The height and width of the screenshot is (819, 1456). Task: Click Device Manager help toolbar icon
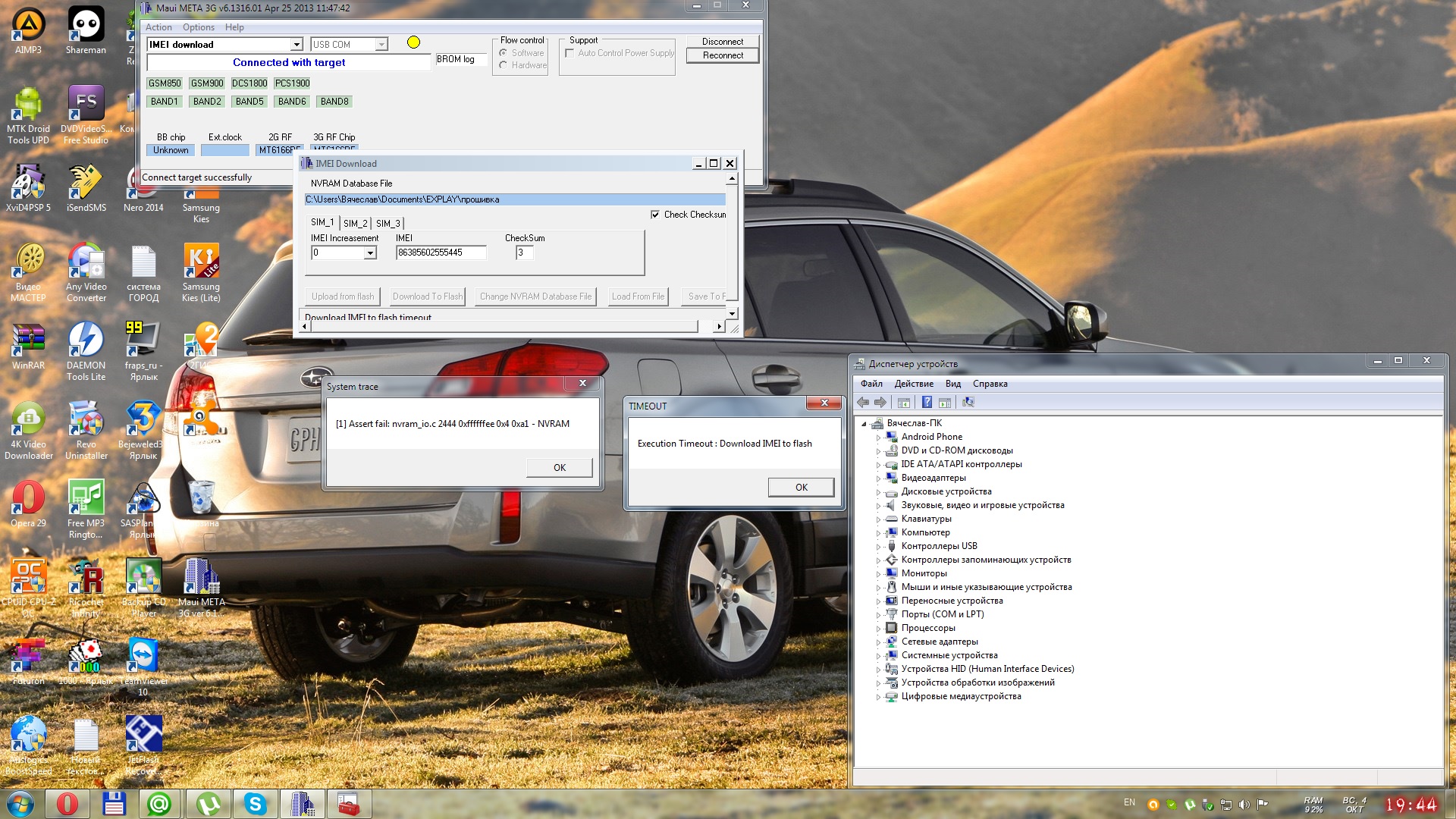tap(927, 403)
